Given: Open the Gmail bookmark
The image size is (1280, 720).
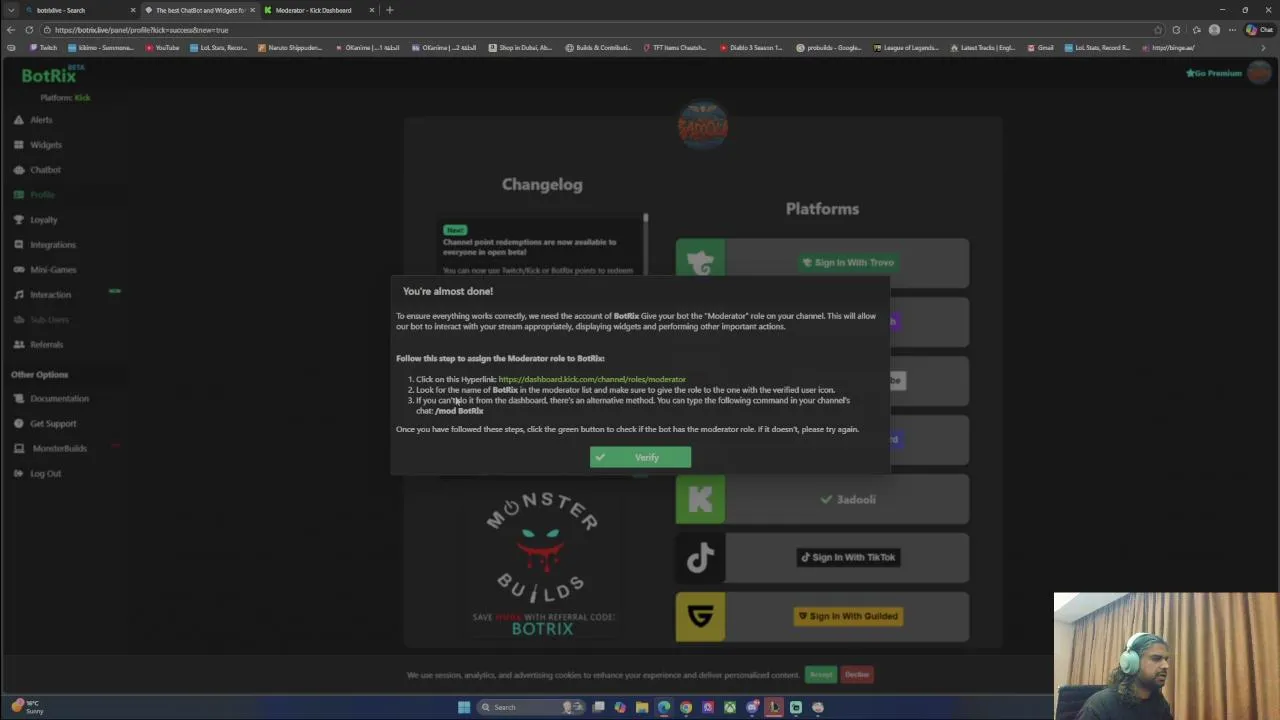Looking at the screenshot, I should pos(1040,48).
